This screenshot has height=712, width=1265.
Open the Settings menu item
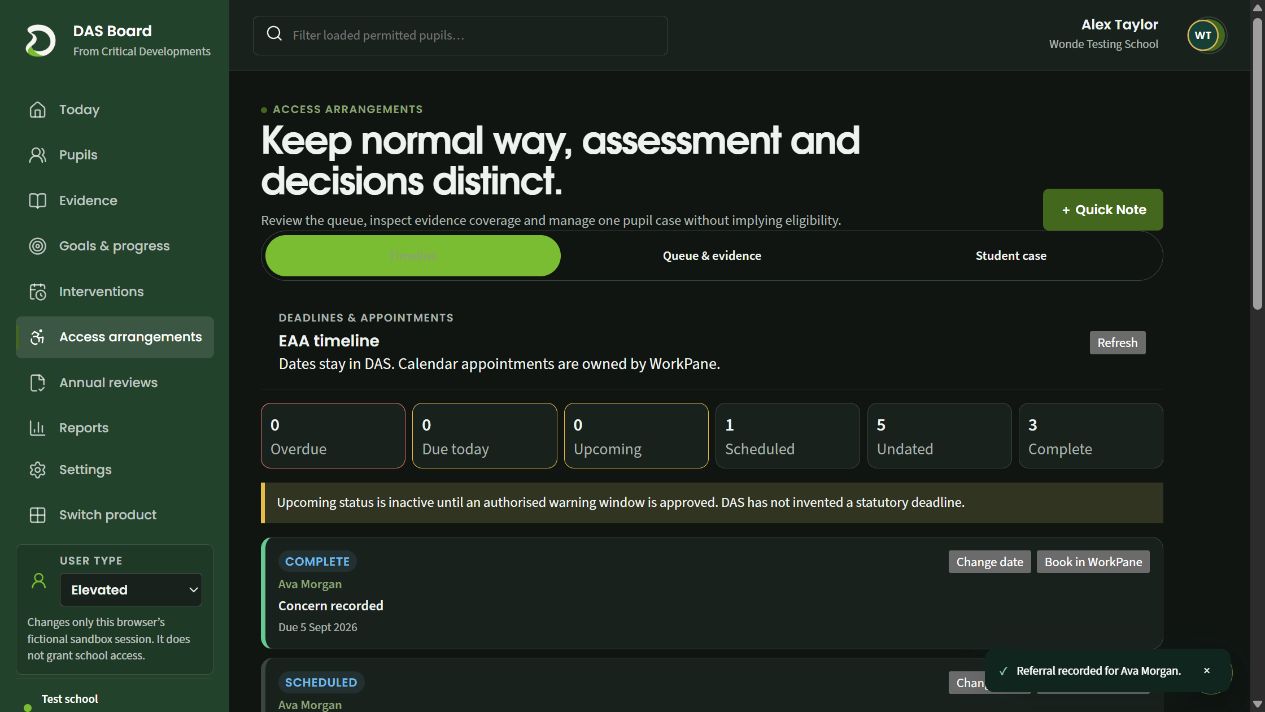click(115, 470)
